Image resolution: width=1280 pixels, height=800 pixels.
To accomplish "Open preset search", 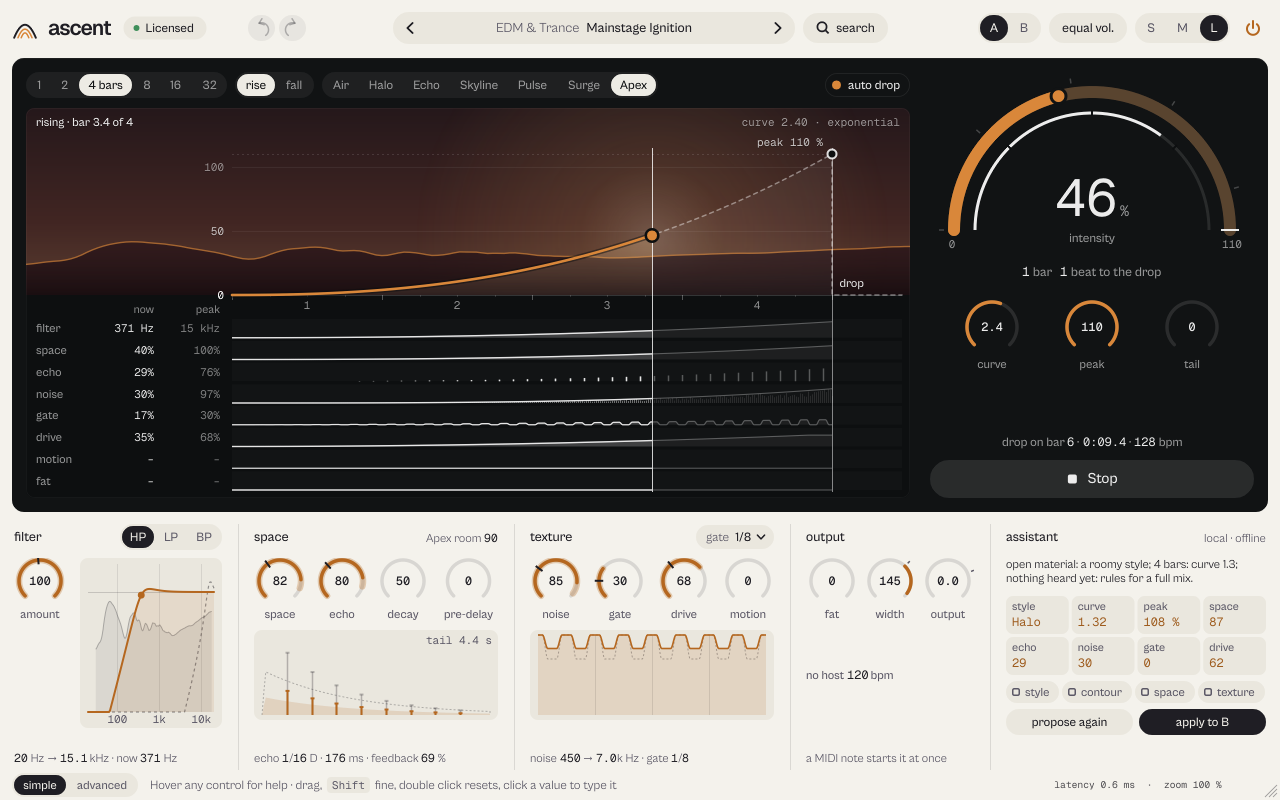I will pos(846,28).
